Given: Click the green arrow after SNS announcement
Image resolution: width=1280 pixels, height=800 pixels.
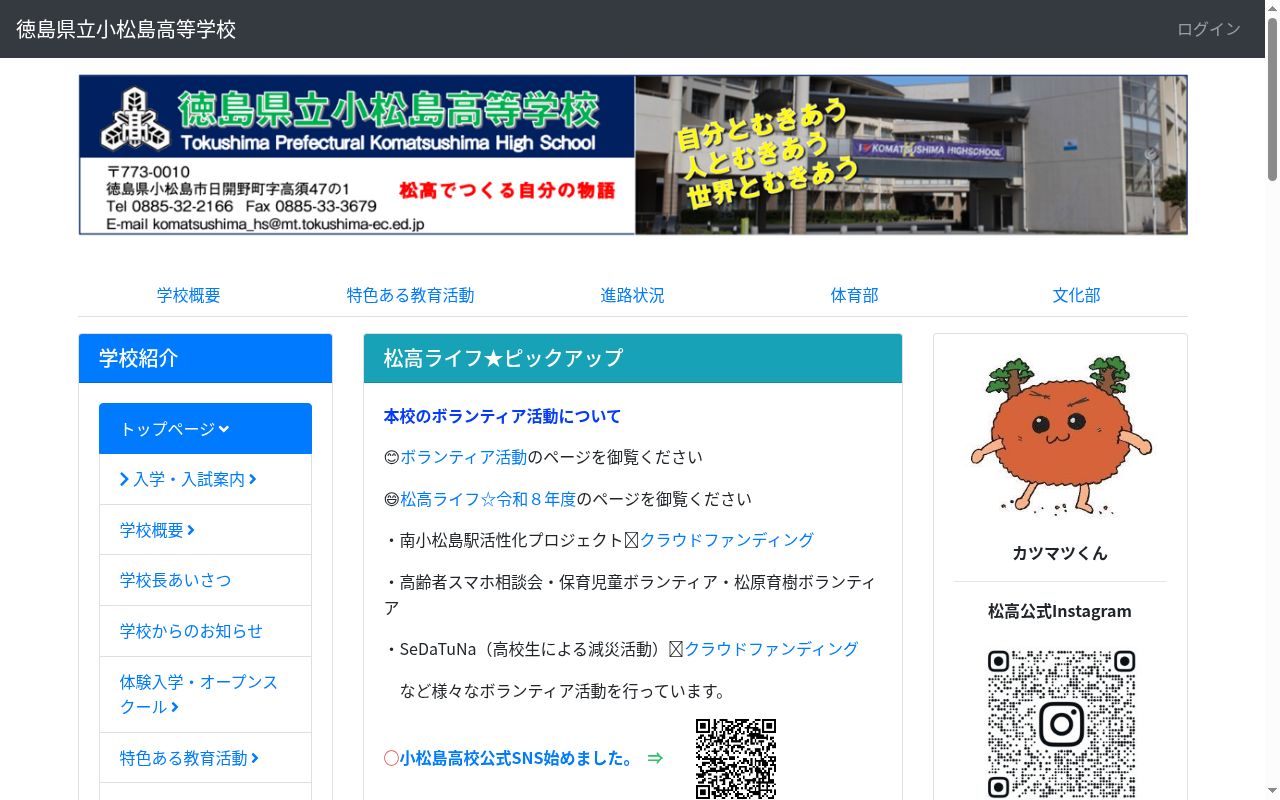Looking at the screenshot, I should (x=655, y=758).
